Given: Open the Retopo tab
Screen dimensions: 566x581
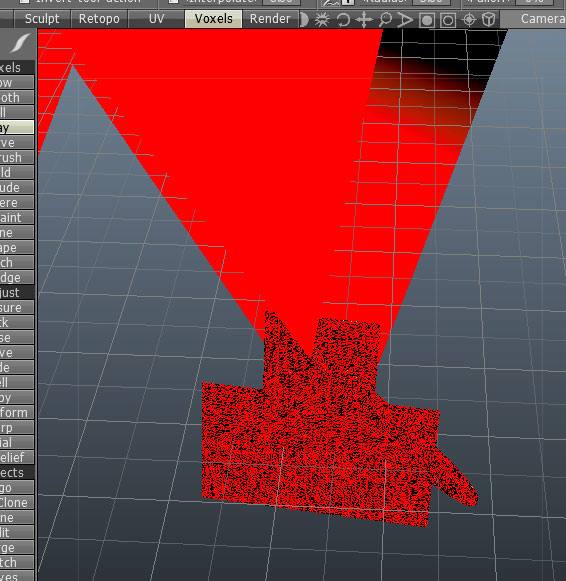Looking at the screenshot, I should coord(99,19).
